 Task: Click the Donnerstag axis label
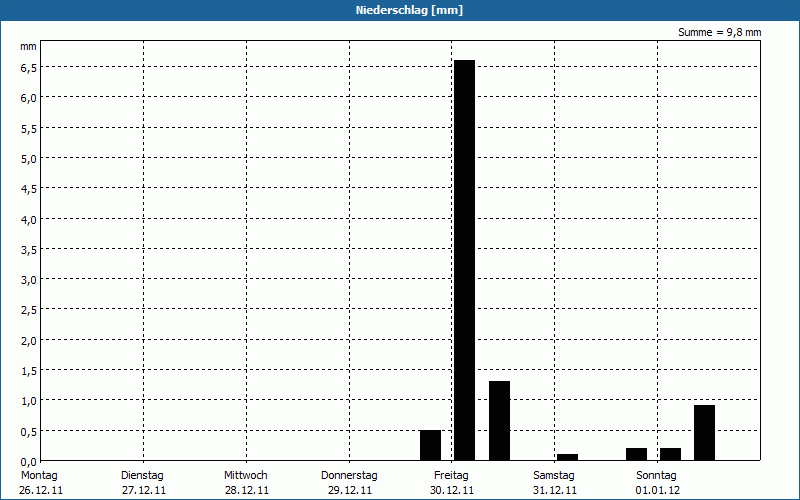tap(349, 475)
